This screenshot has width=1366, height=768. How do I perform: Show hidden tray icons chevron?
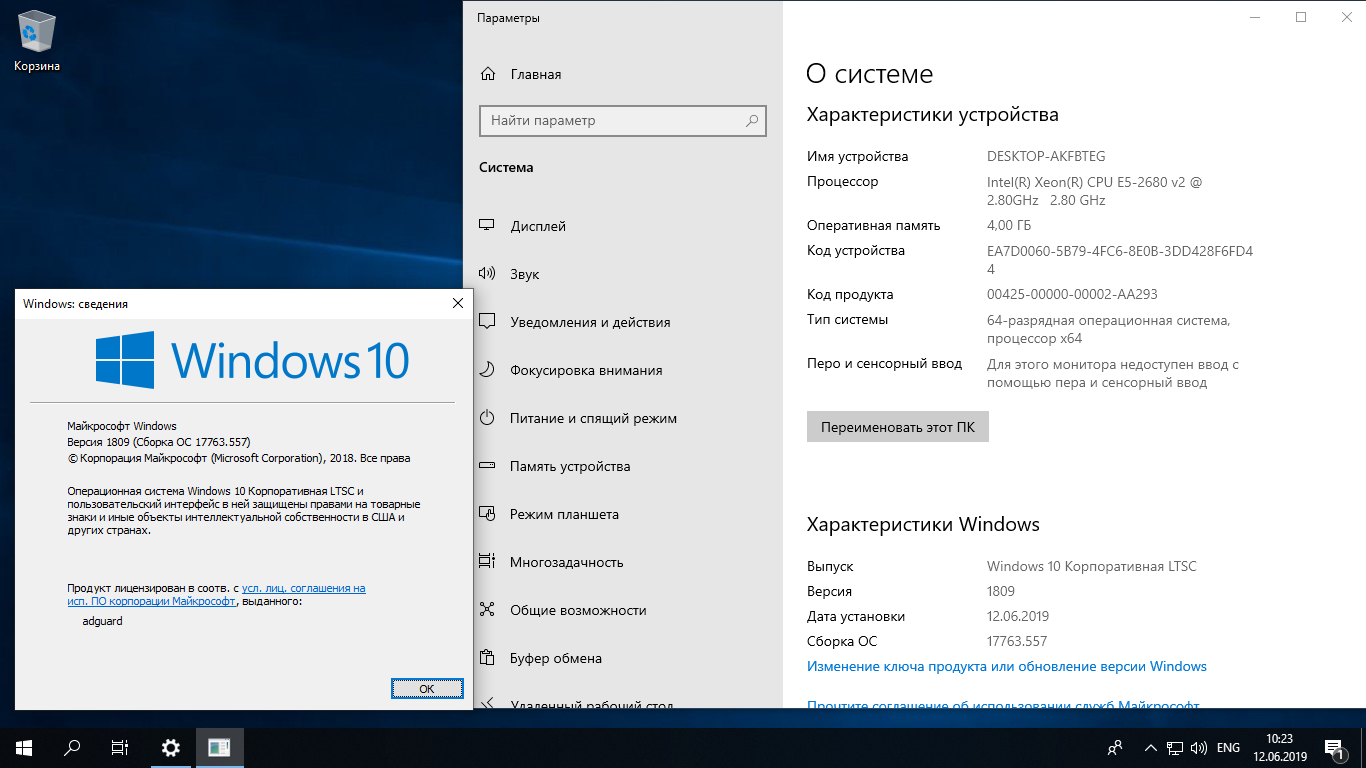[1150, 748]
